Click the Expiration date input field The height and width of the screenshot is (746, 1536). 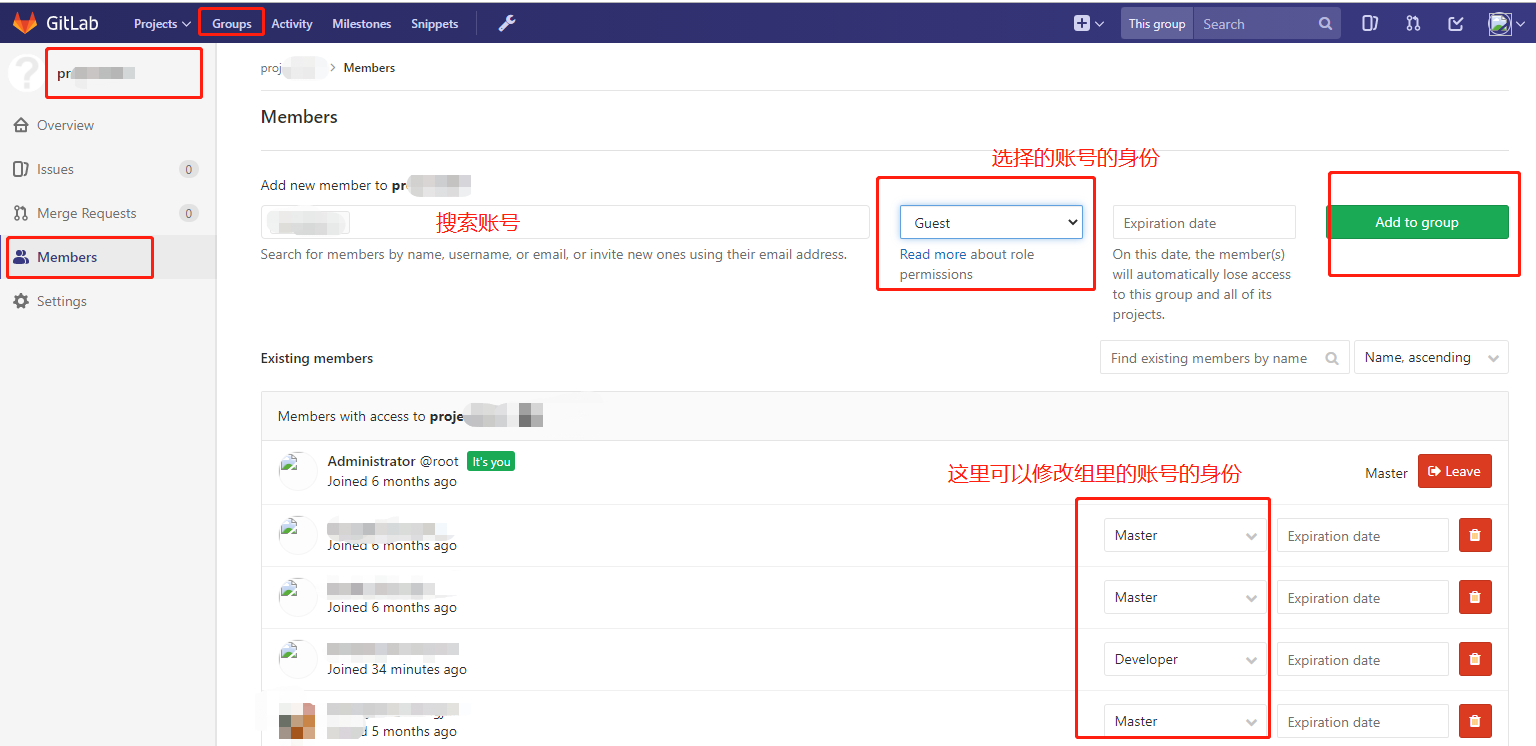click(1204, 221)
